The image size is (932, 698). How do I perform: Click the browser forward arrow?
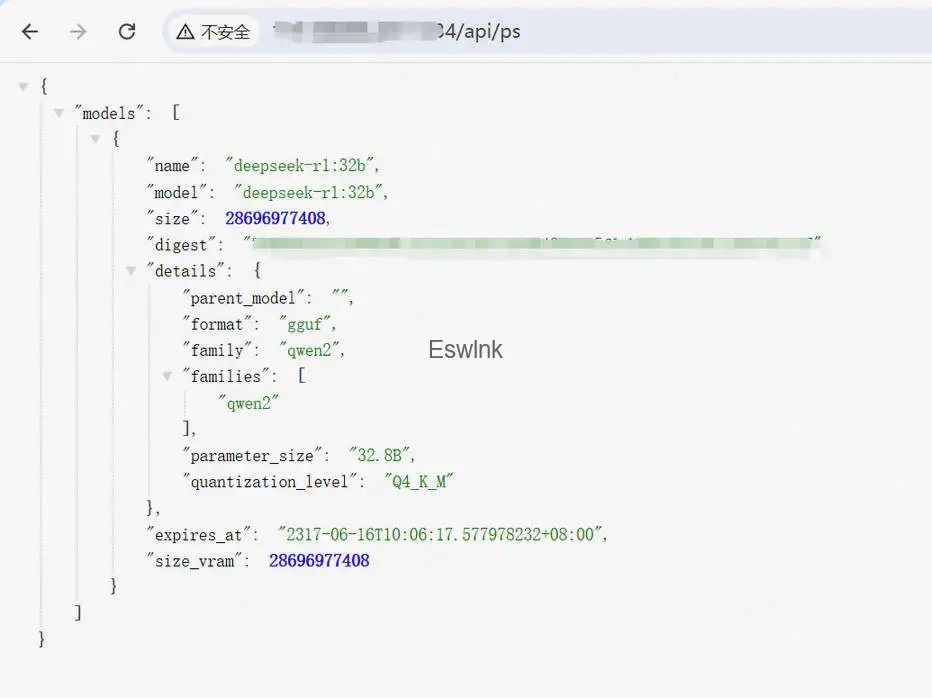pyautogui.click(x=78, y=32)
